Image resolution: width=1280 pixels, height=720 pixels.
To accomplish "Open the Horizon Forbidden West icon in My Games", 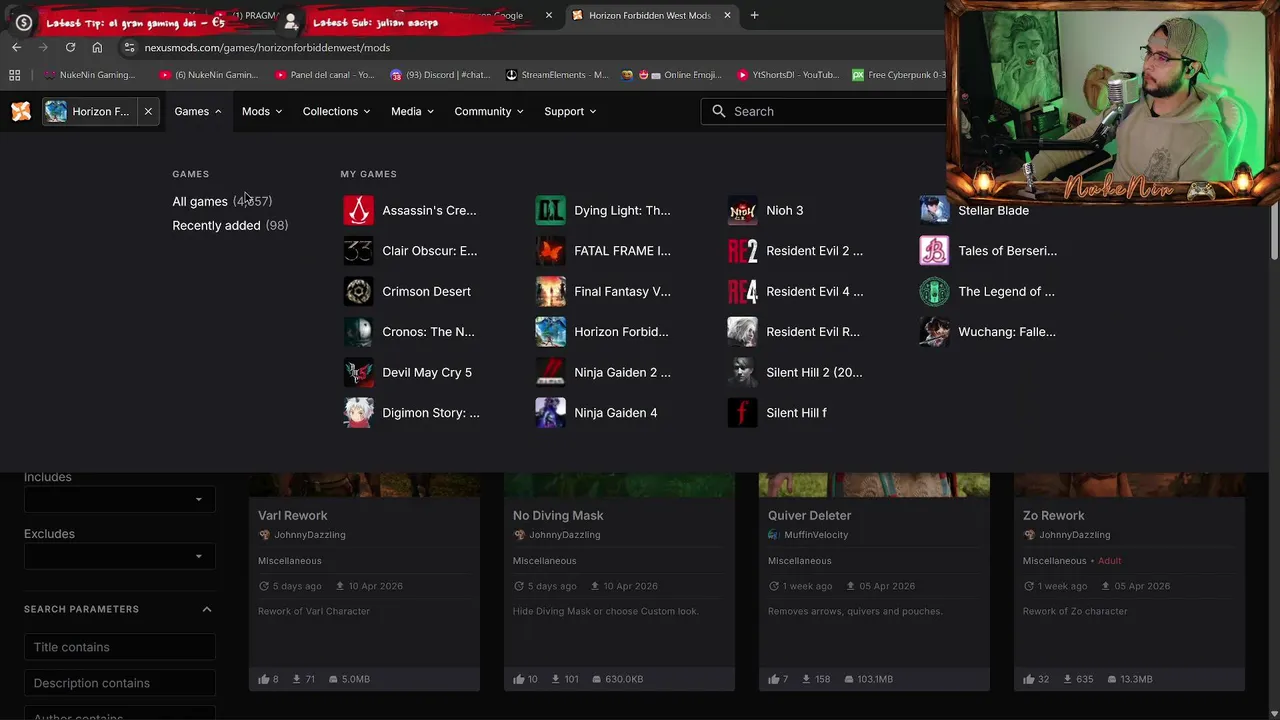I will click(550, 332).
